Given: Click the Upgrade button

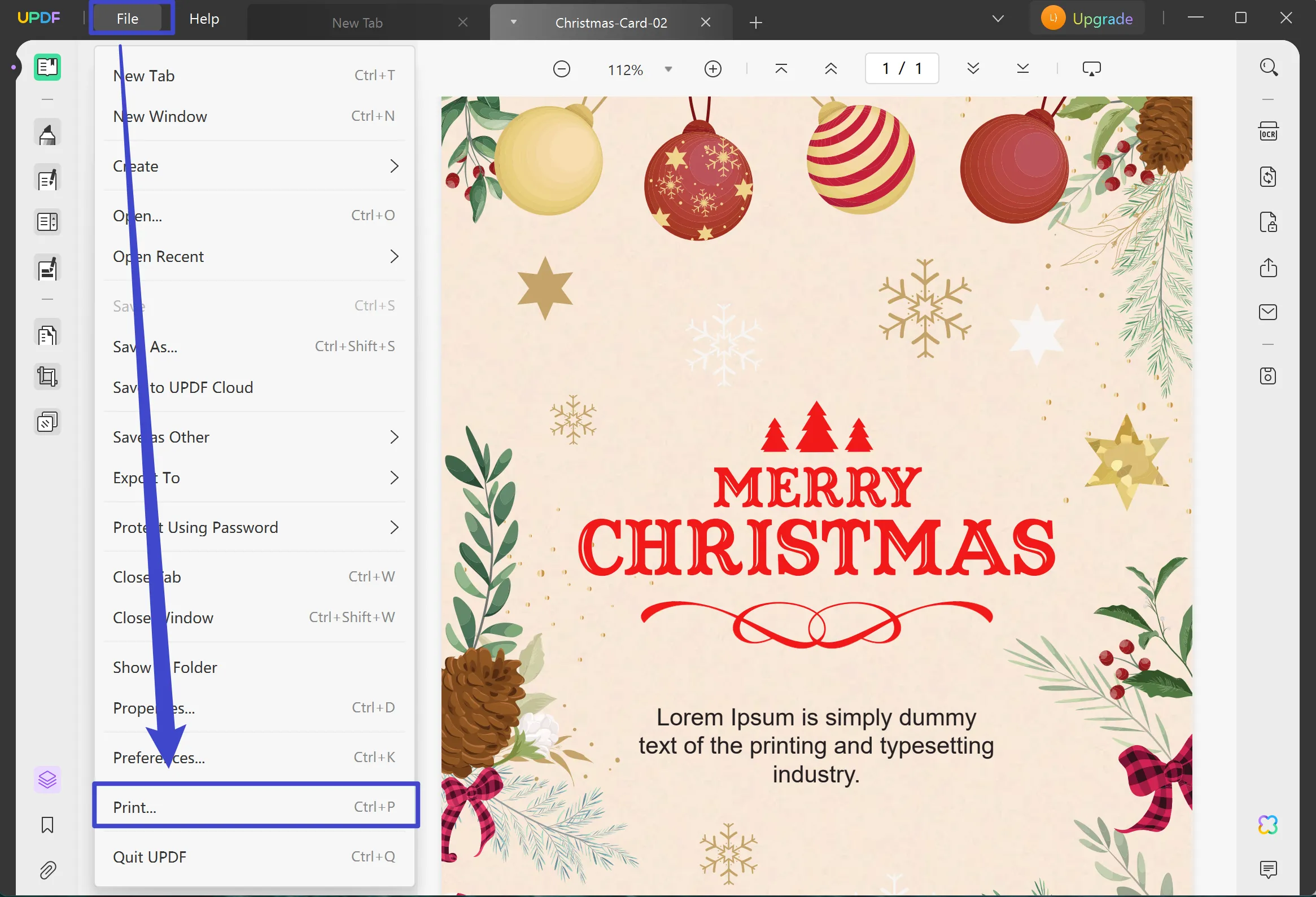Looking at the screenshot, I should [1087, 17].
